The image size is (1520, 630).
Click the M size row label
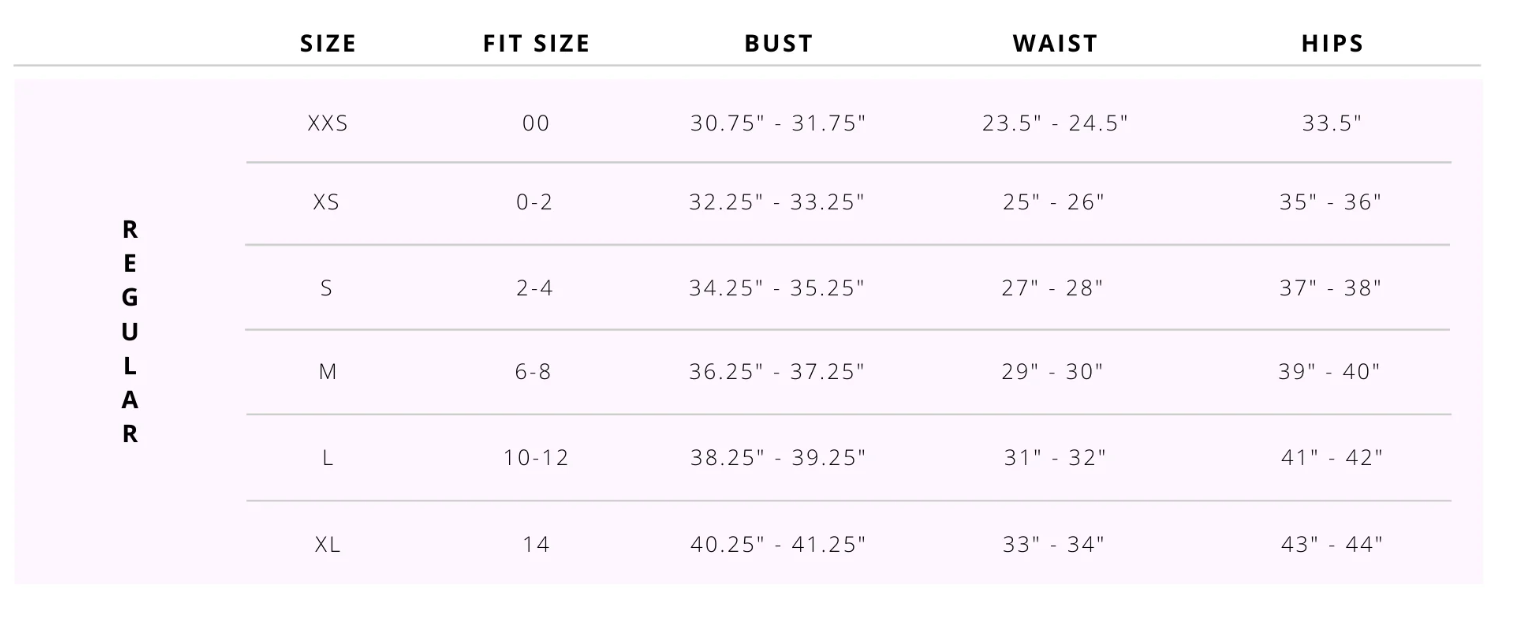click(x=327, y=373)
